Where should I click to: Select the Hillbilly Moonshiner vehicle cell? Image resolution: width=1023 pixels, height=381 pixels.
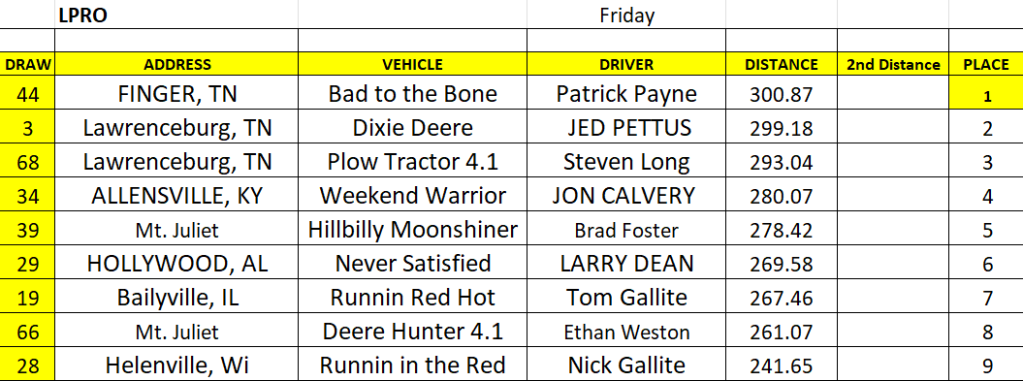pos(412,229)
